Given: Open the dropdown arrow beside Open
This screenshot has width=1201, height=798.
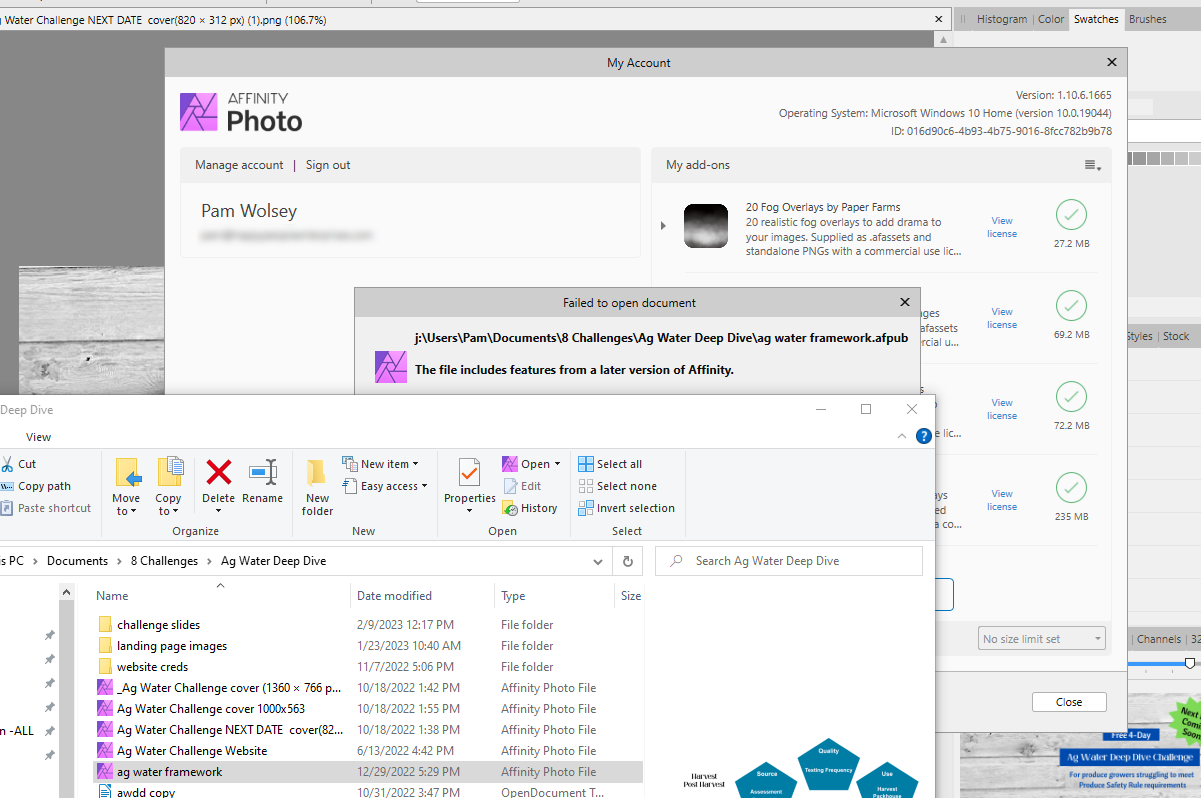Looking at the screenshot, I should coord(556,463).
